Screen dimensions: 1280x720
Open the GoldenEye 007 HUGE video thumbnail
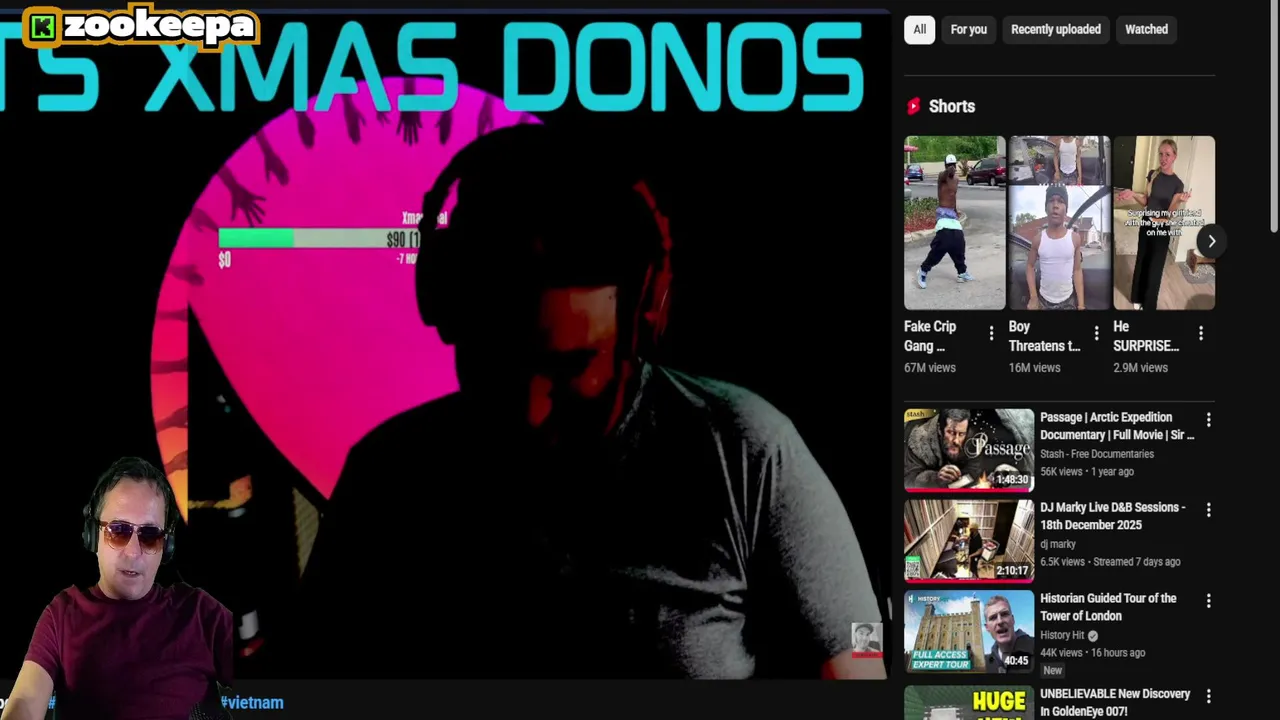tap(969, 701)
